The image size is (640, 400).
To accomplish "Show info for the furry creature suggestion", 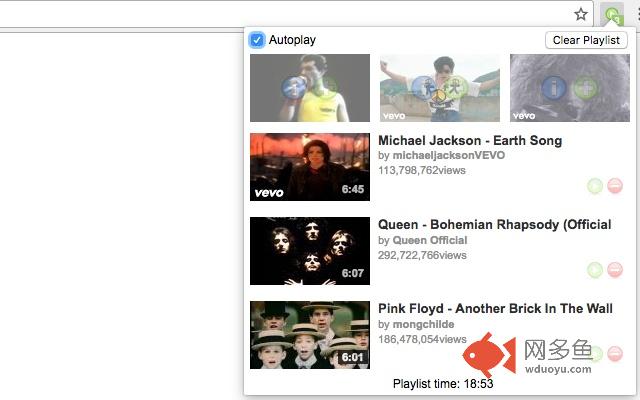I will coord(554,88).
